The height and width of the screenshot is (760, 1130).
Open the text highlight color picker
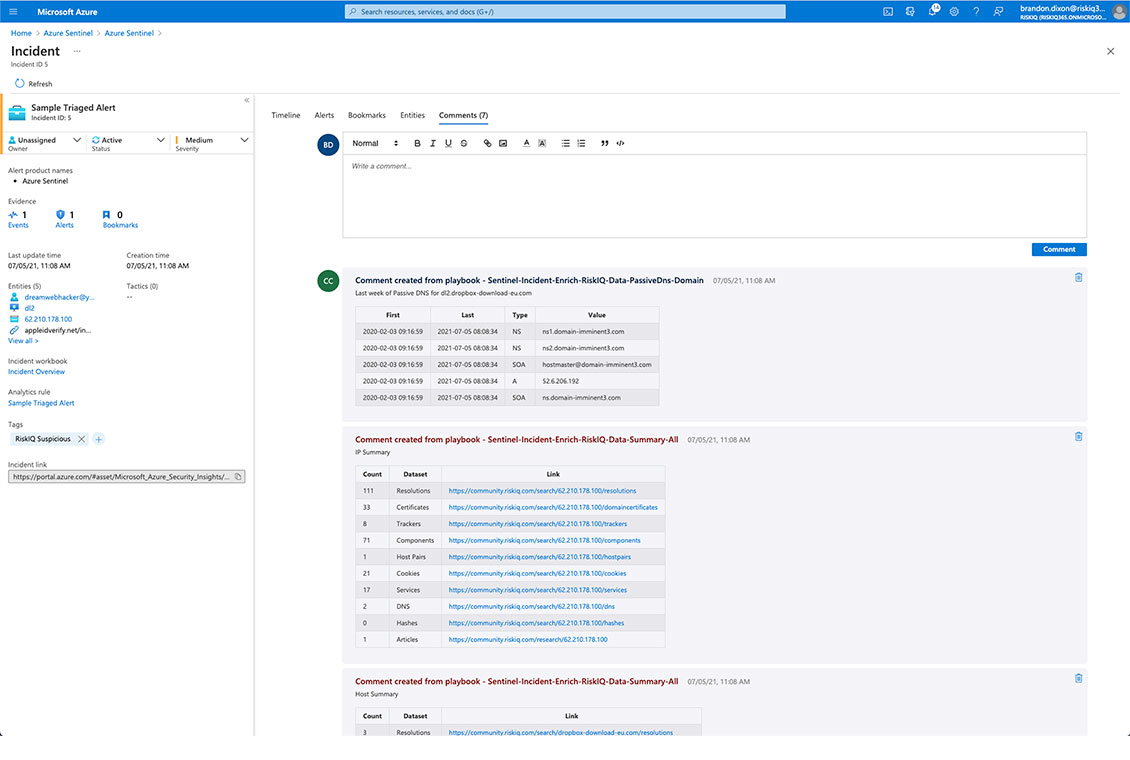coord(542,143)
